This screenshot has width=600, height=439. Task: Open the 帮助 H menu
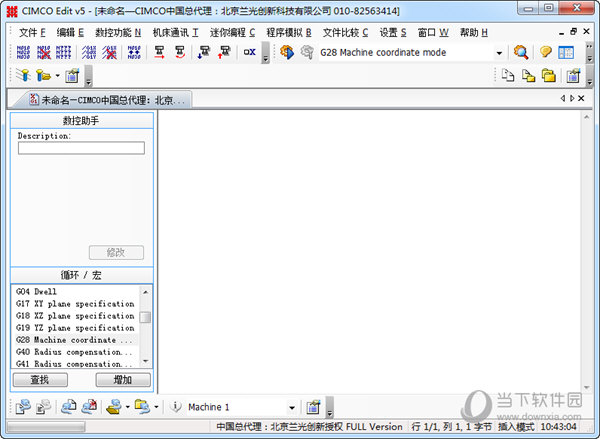(x=474, y=33)
